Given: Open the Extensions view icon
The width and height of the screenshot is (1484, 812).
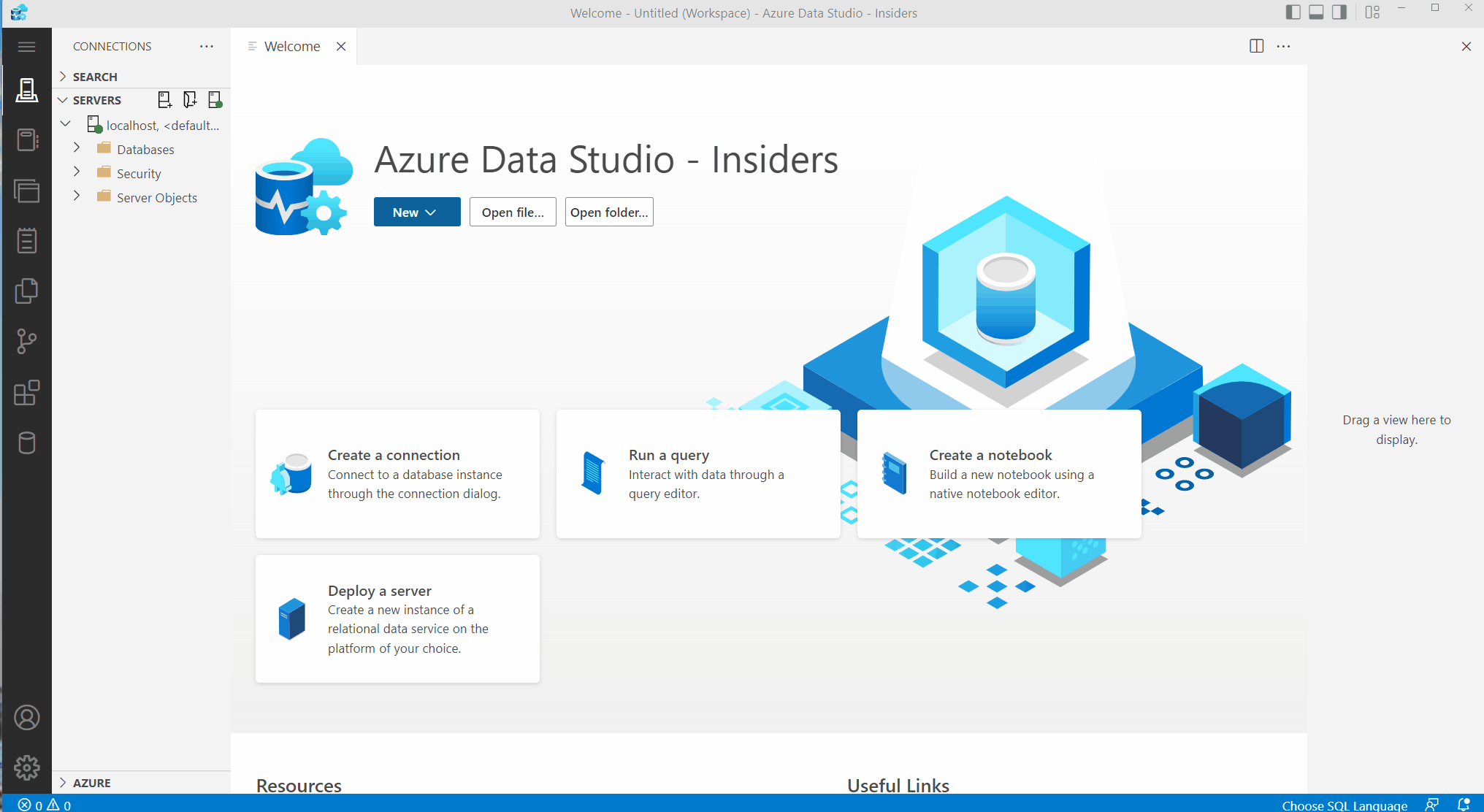Looking at the screenshot, I should tap(27, 394).
